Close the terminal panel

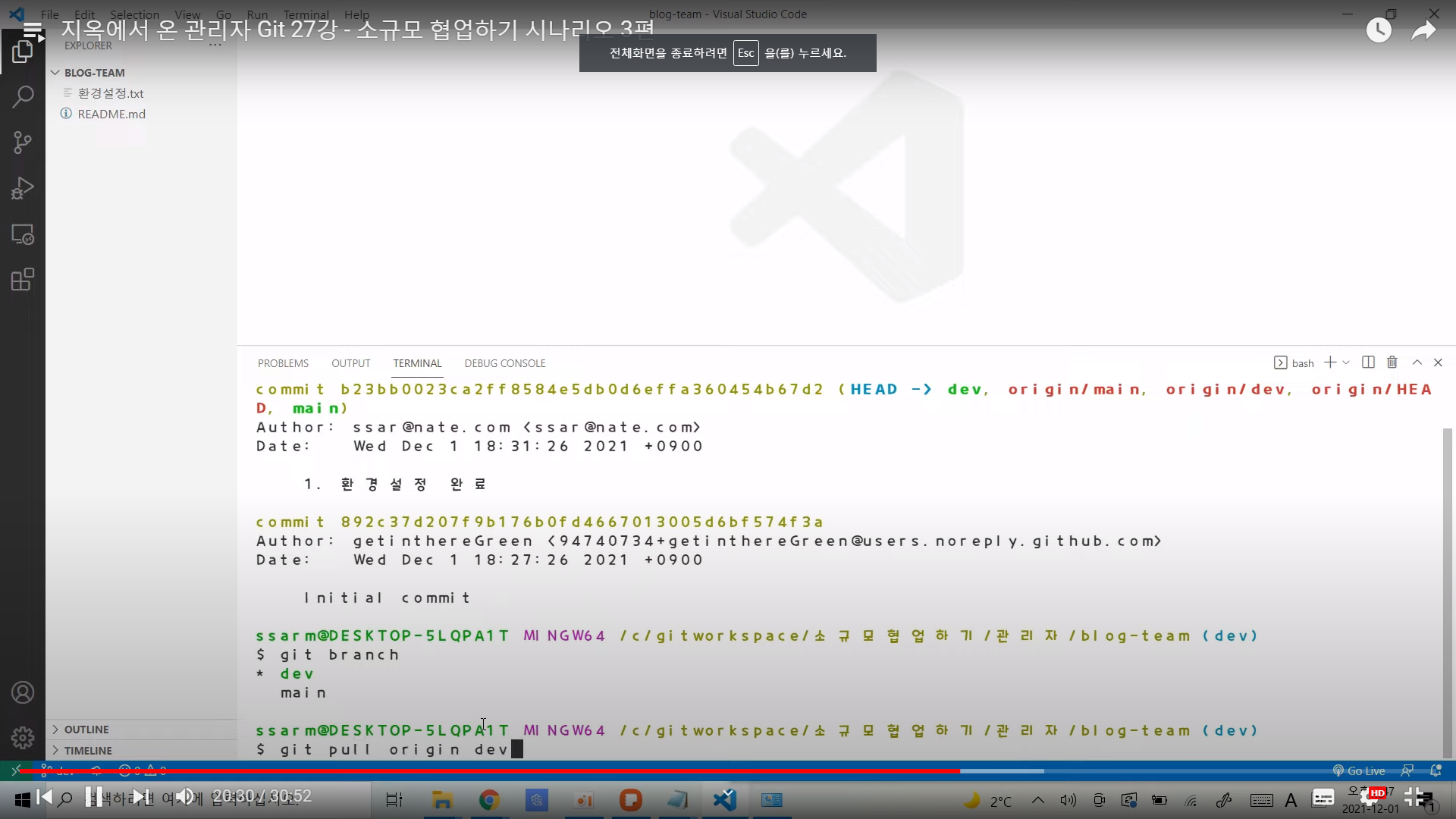[1438, 362]
